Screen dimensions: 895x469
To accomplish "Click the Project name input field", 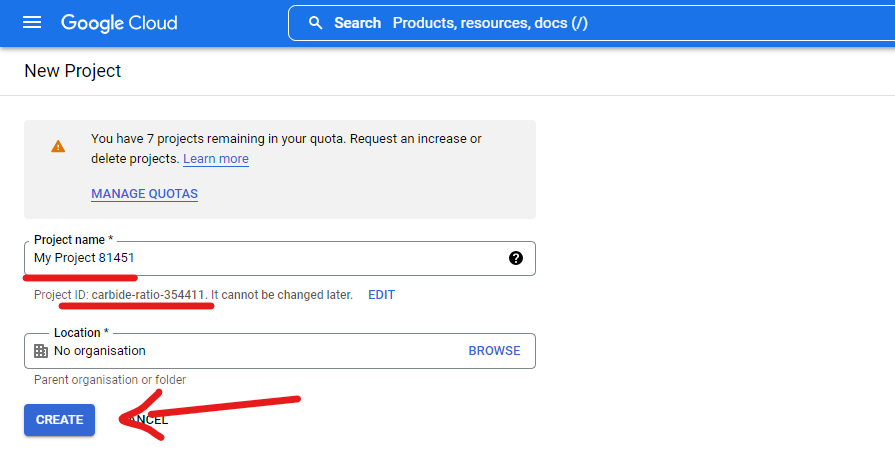I will [x=280, y=258].
